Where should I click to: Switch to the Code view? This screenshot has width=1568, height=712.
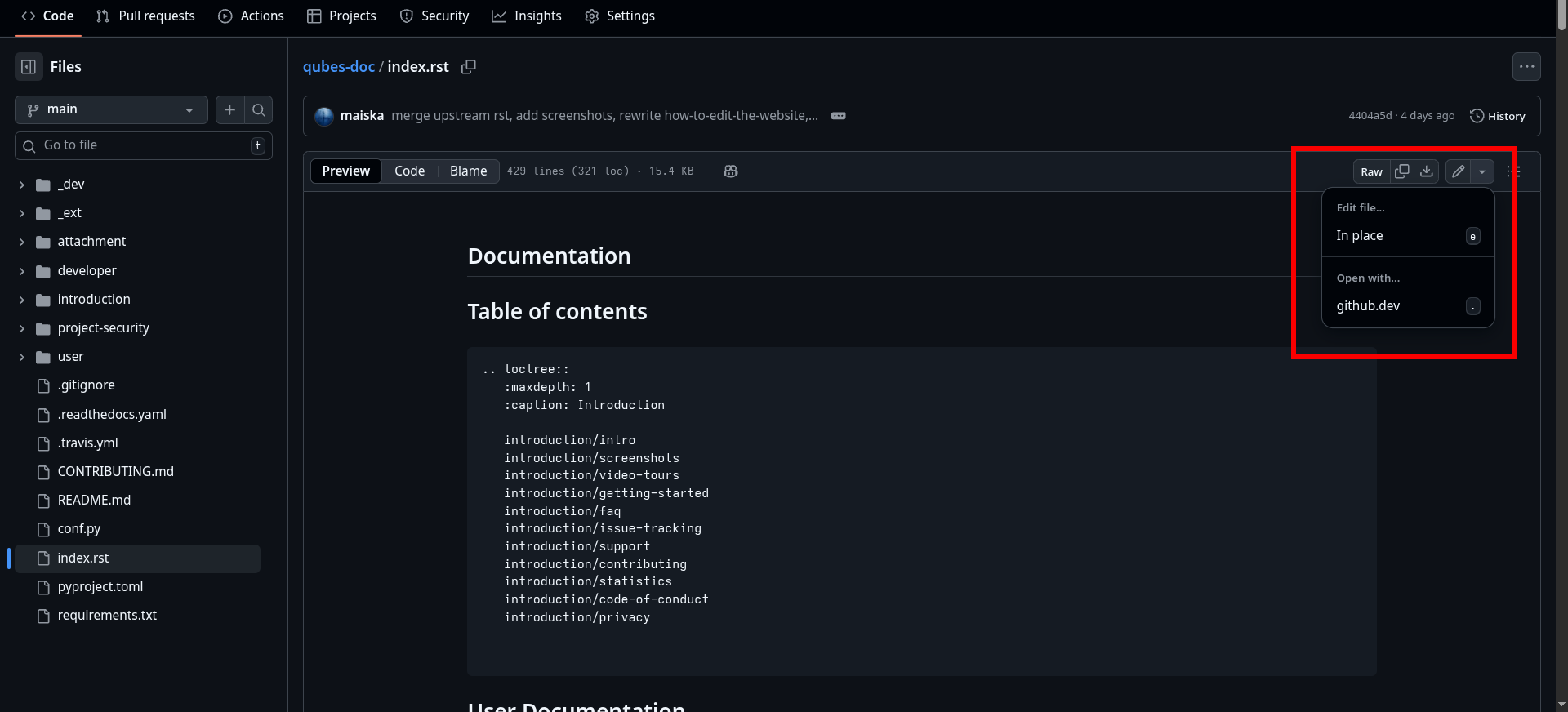point(409,171)
